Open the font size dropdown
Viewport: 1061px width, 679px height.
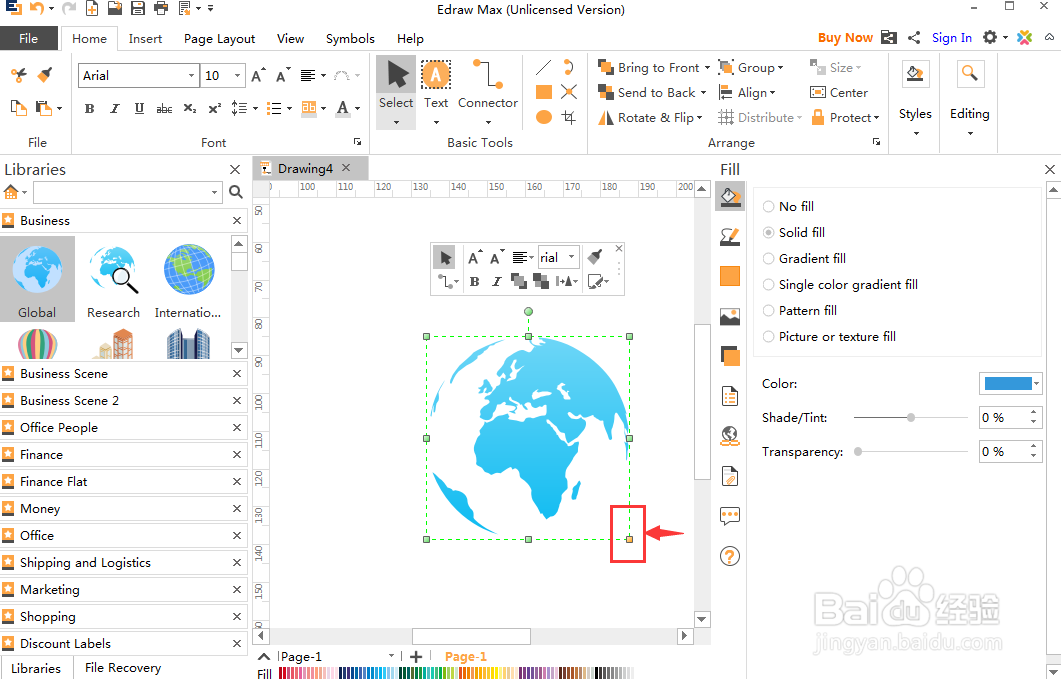tap(238, 75)
